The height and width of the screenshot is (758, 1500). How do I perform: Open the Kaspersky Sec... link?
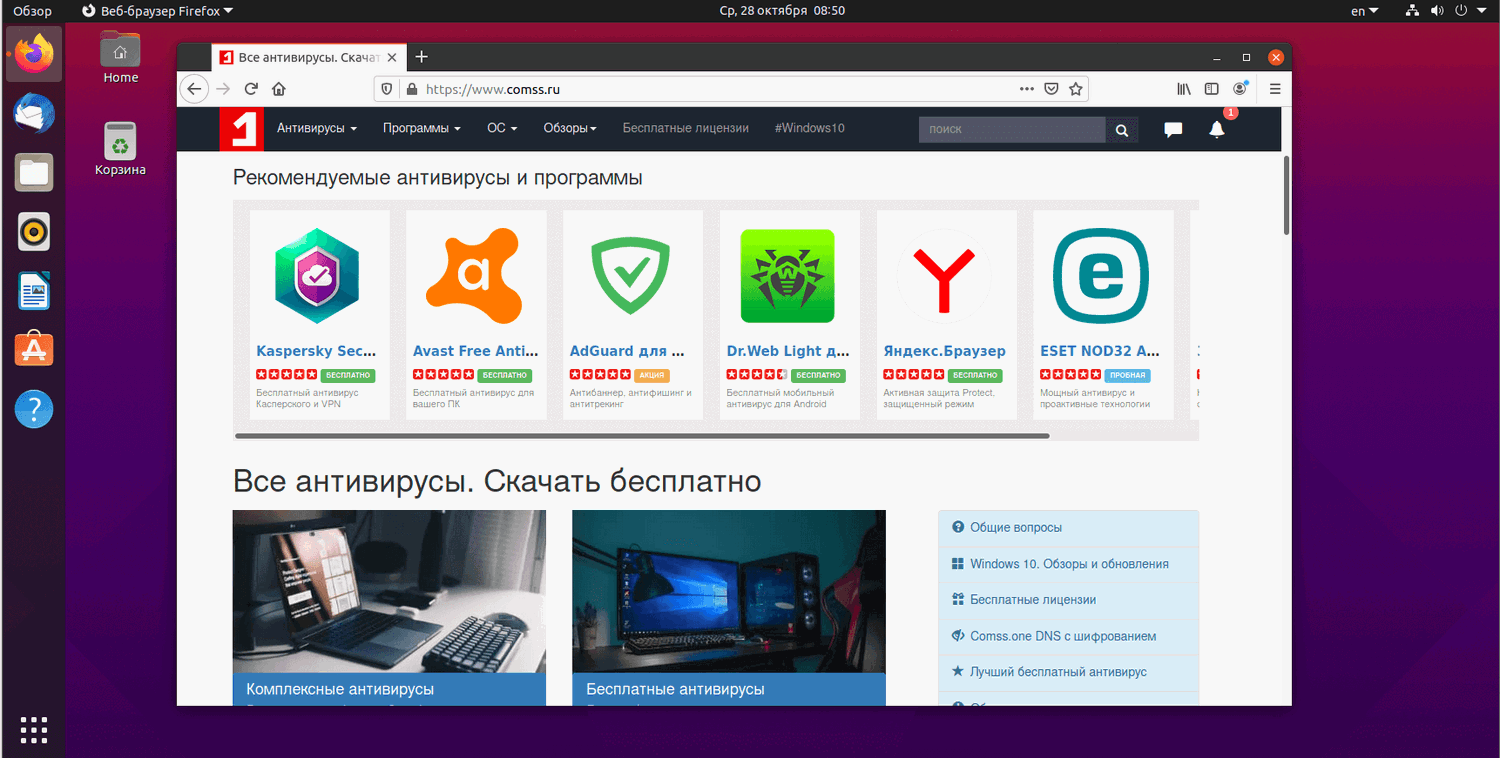(x=317, y=351)
